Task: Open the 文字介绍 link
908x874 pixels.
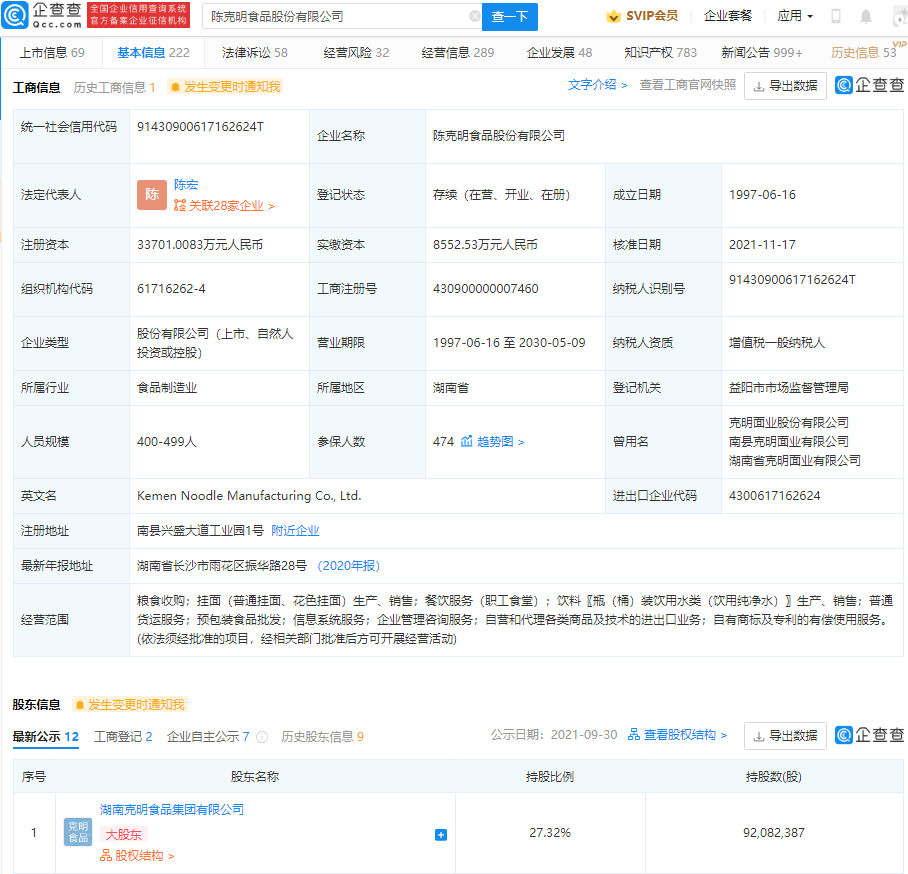Action: pyautogui.click(x=598, y=85)
